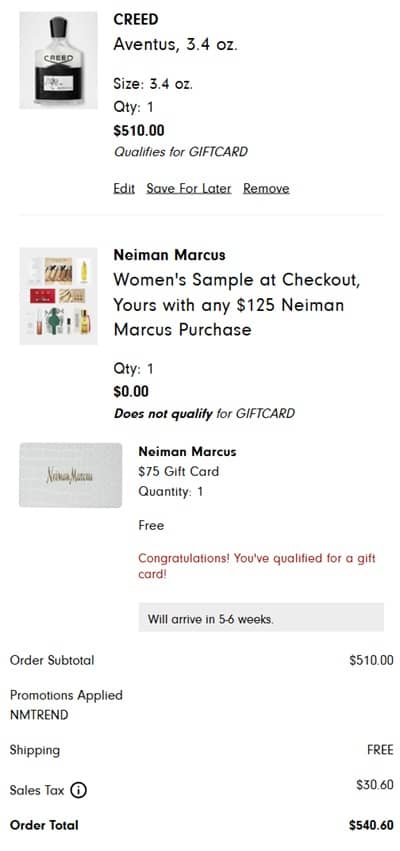
Task: Click the Order Total amount $540.60
Action: (x=371, y=825)
